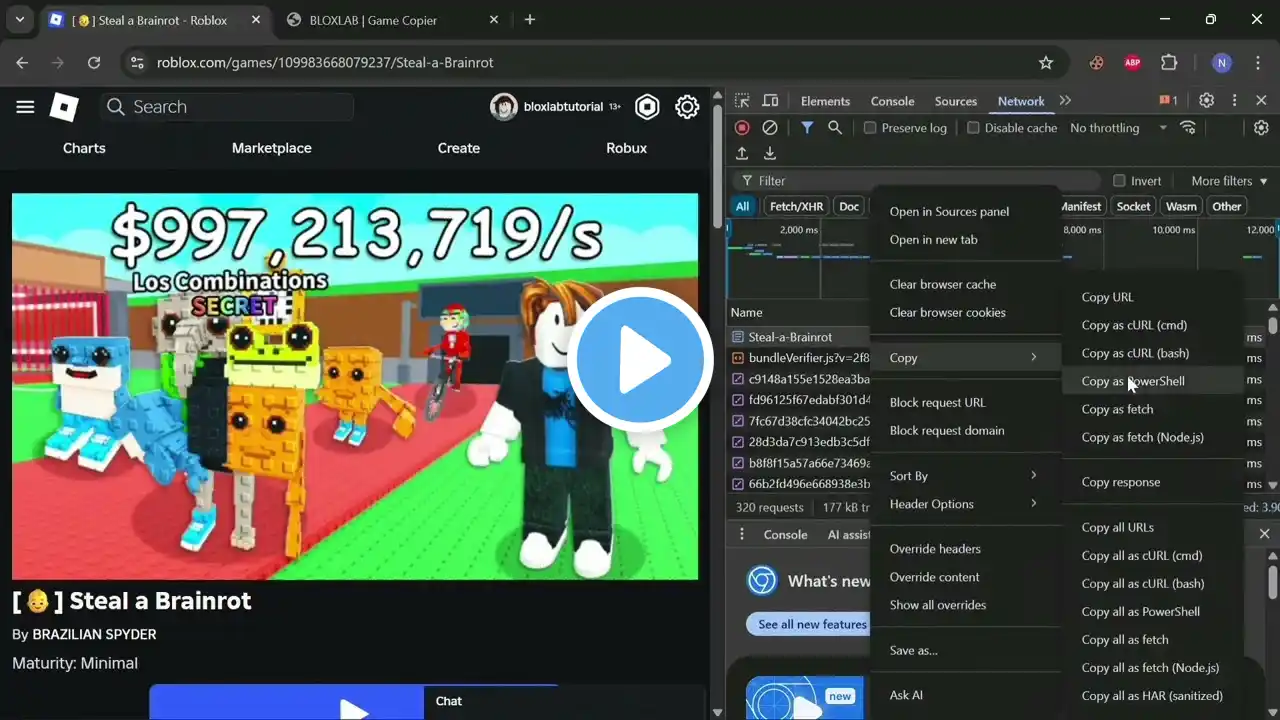Import HAR file upload arrow
The width and height of the screenshot is (1280, 720).
coord(742,153)
